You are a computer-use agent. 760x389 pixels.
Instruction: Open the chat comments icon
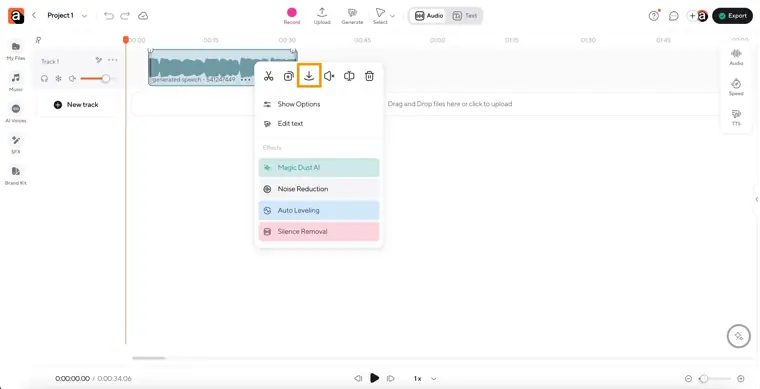[674, 16]
